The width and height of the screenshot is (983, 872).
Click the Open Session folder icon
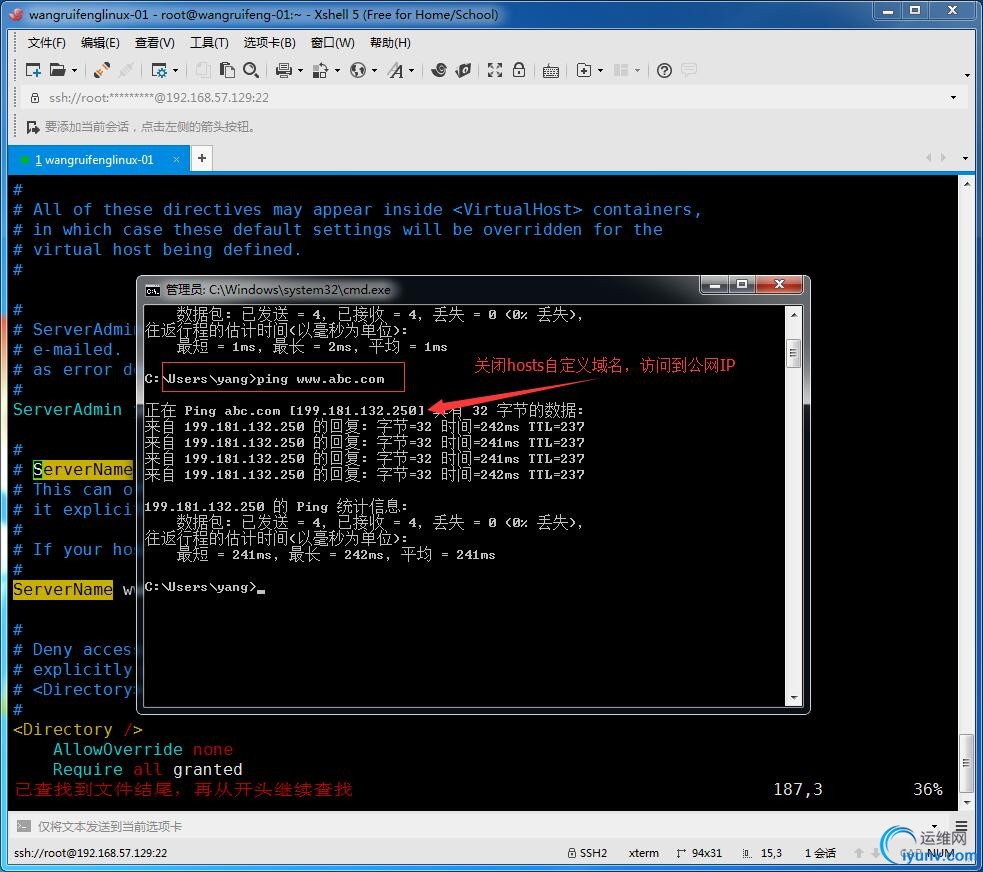[58, 70]
